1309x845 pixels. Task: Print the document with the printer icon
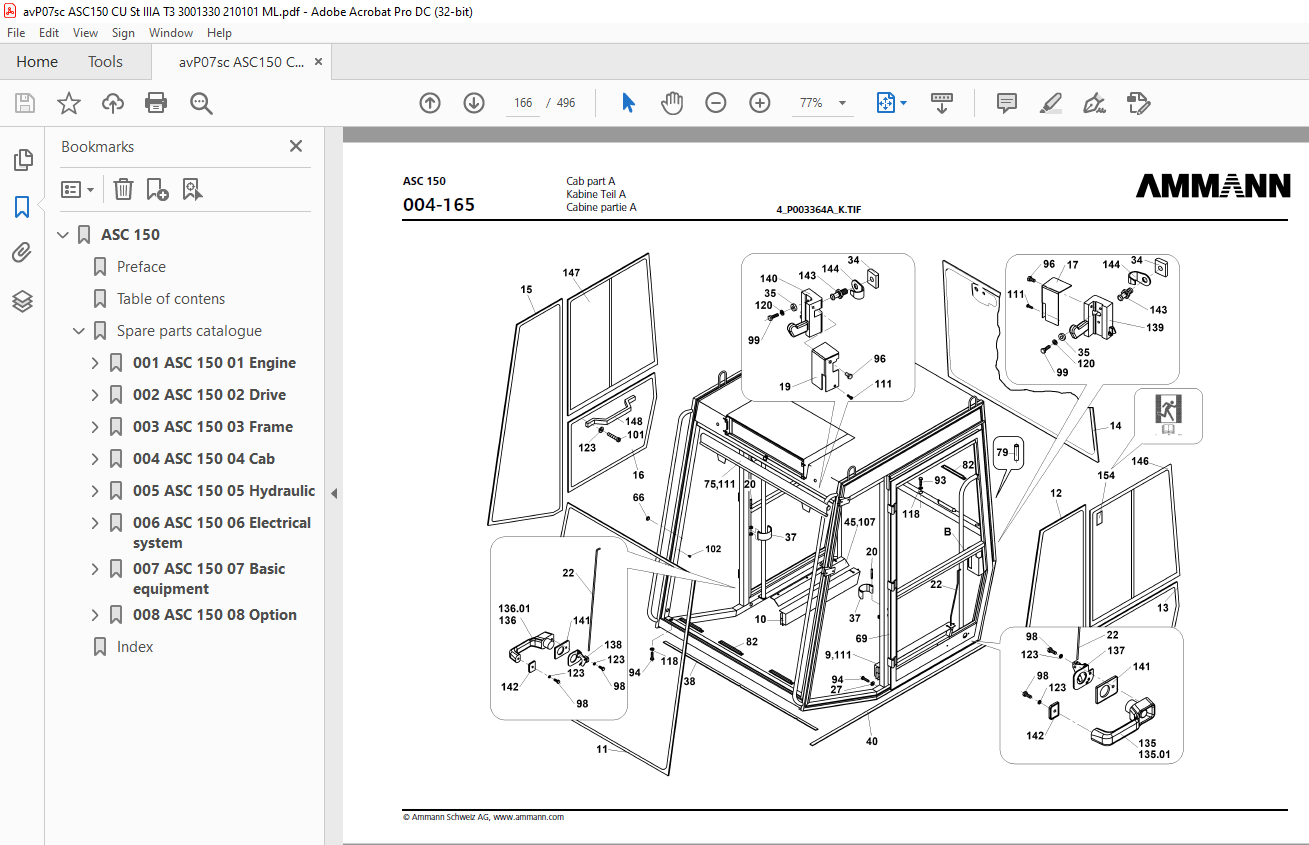coord(156,103)
